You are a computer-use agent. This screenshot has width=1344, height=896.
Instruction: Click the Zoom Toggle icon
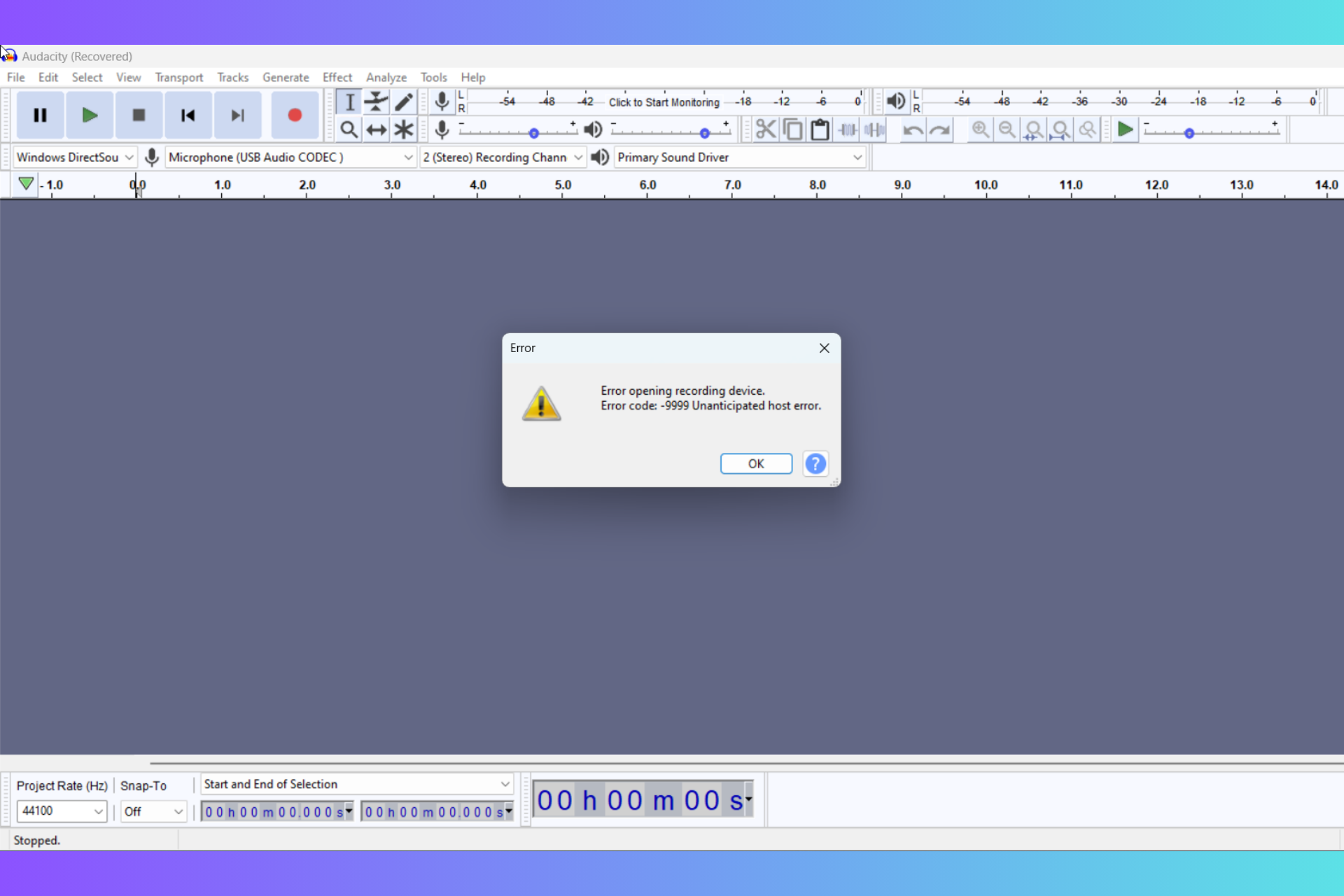(1087, 130)
